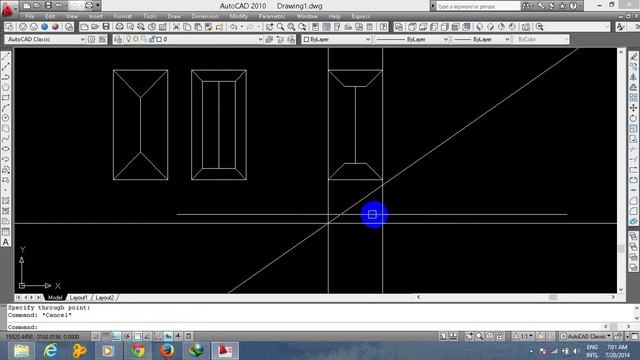The width and height of the screenshot is (640, 360).
Task: Select the Arc draw tool
Action: [6, 108]
